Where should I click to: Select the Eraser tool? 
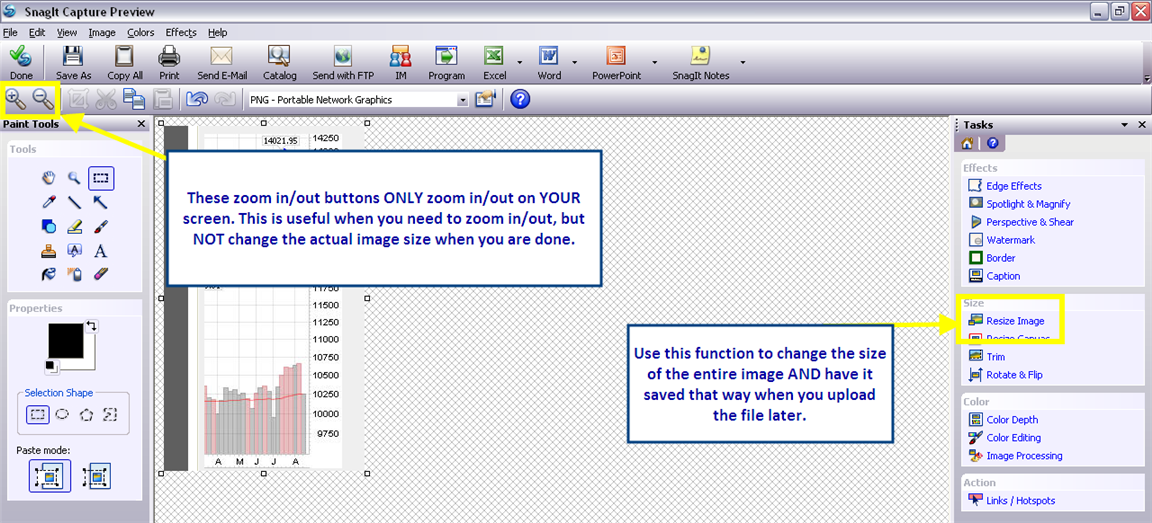tap(101, 275)
